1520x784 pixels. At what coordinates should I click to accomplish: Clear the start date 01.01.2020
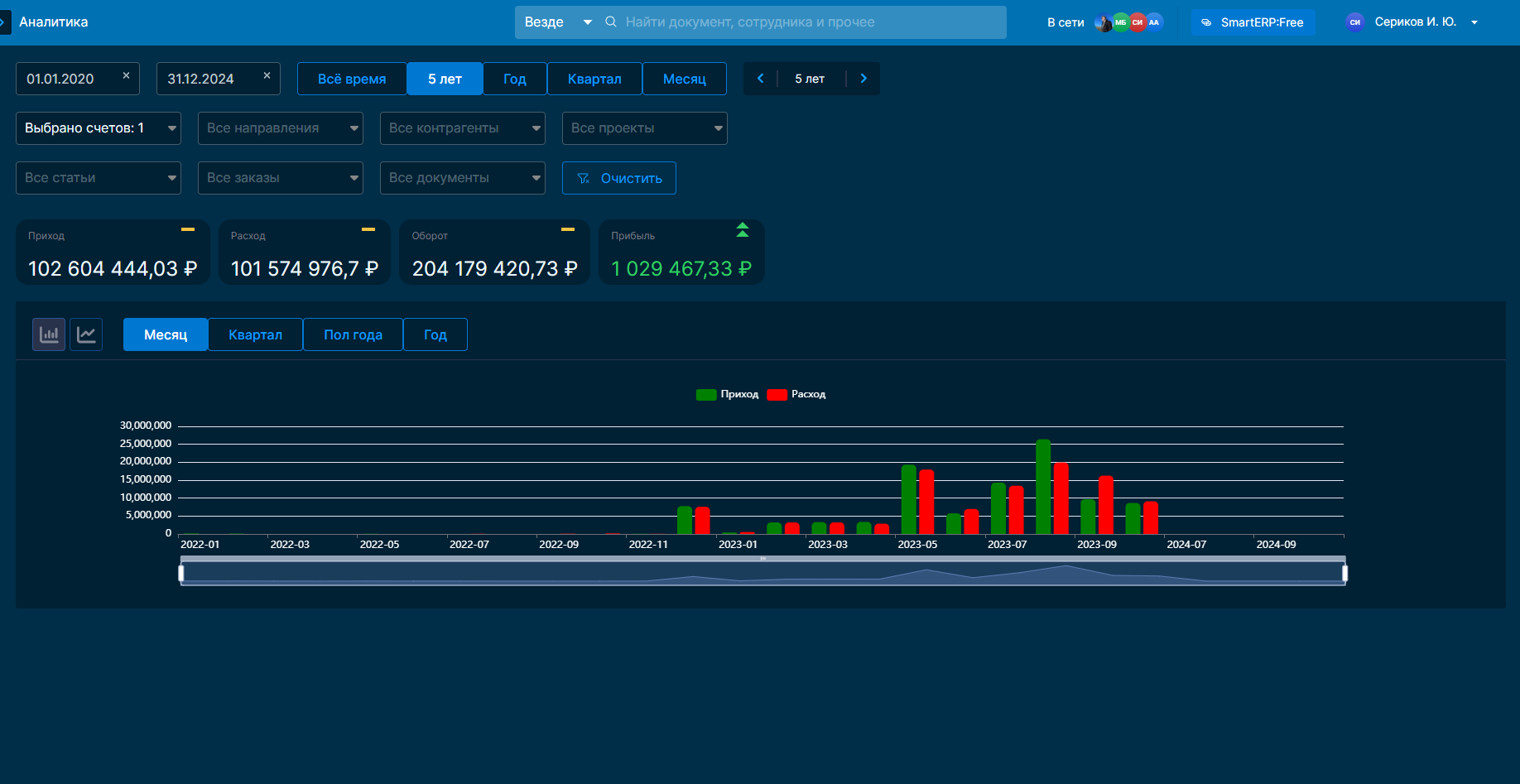point(126,75)
